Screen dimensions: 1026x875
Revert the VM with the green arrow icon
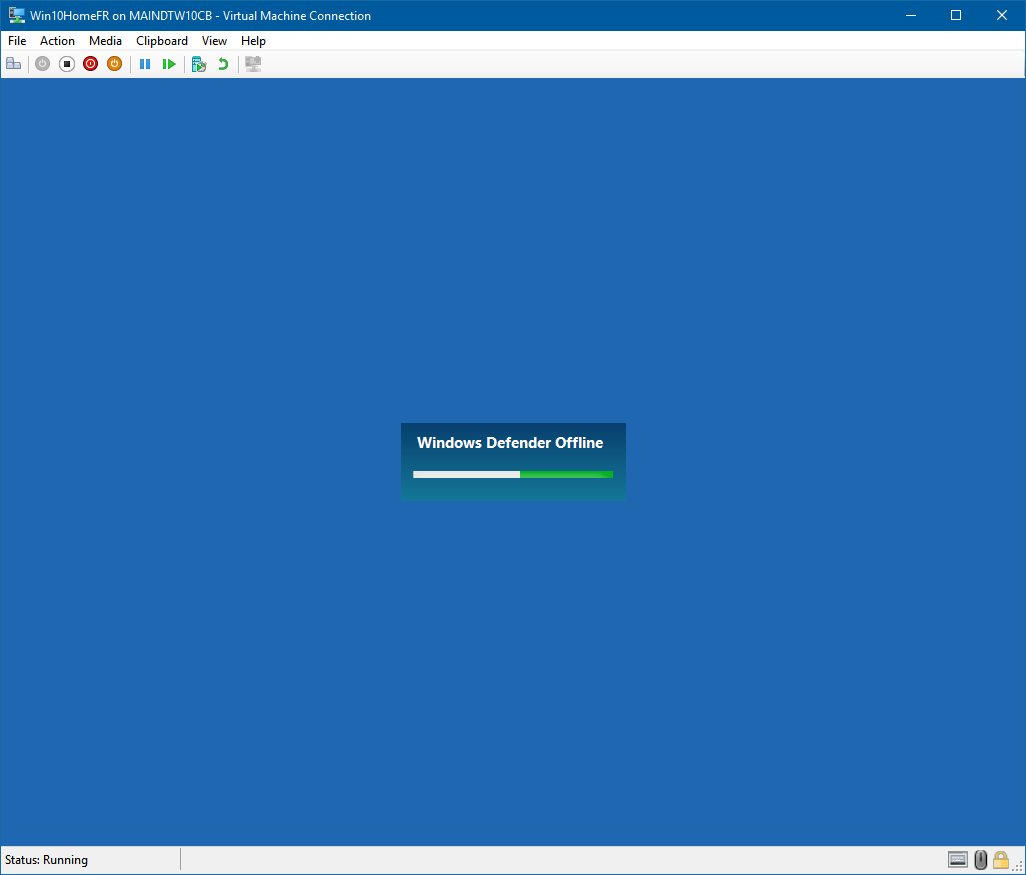point(223,64)
